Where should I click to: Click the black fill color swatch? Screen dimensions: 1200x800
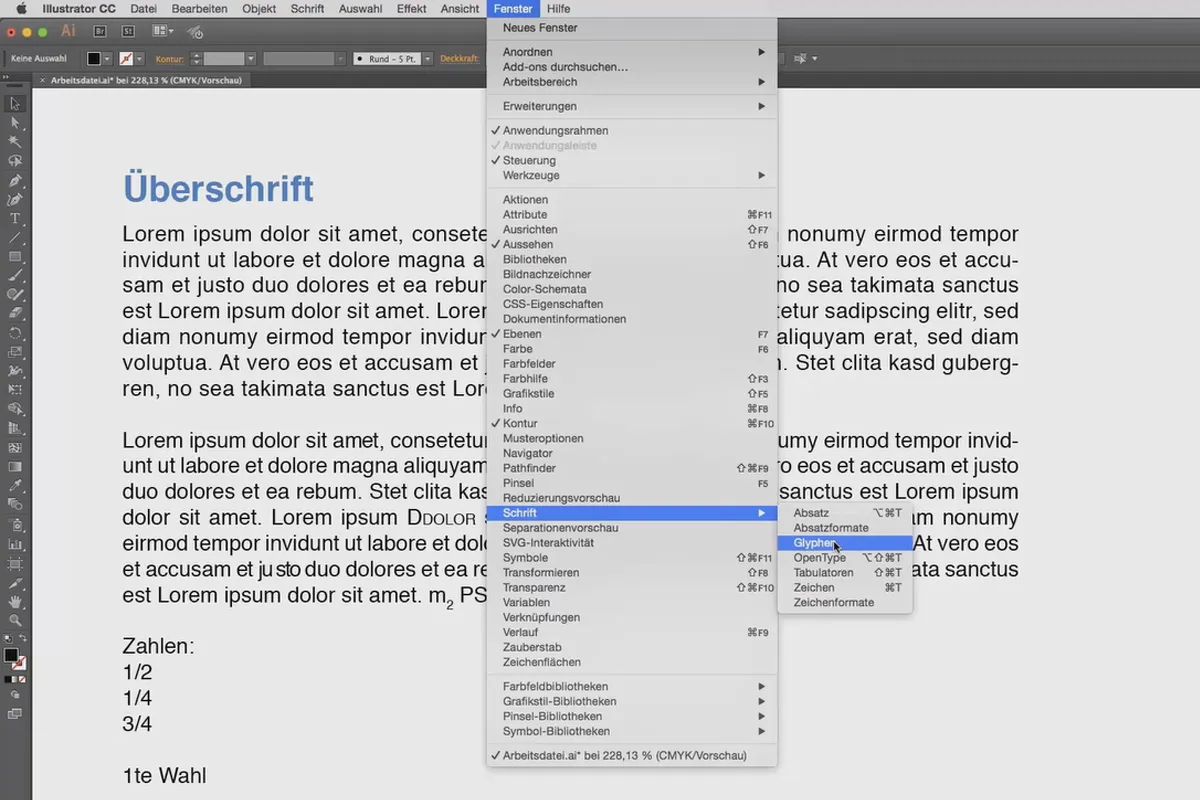click(94, 59)
